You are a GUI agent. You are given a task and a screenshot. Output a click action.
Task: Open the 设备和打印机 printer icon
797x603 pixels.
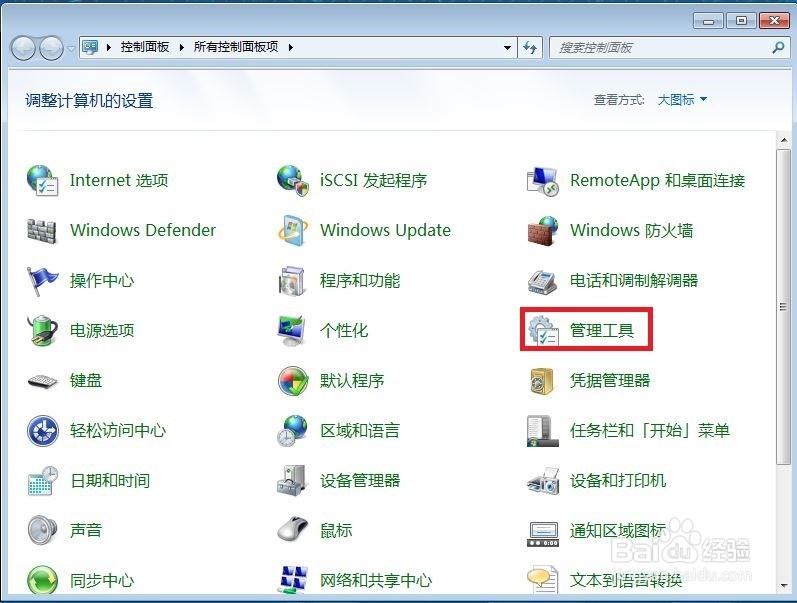(x=543, y=480)
